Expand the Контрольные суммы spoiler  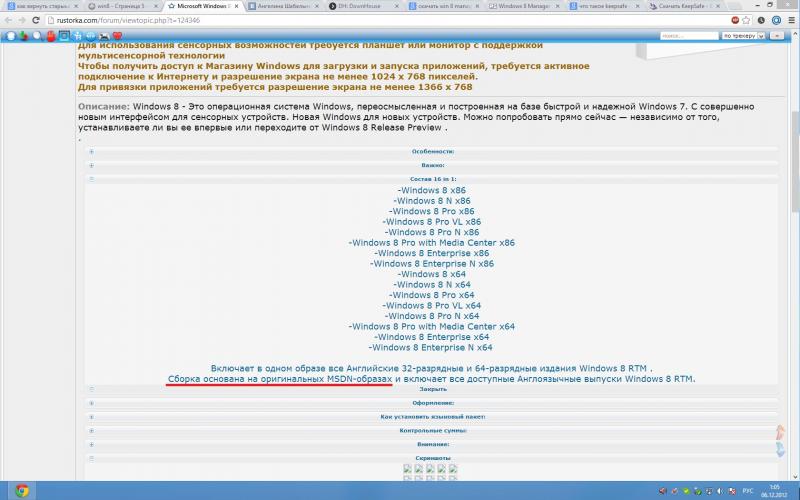point(432,431)
